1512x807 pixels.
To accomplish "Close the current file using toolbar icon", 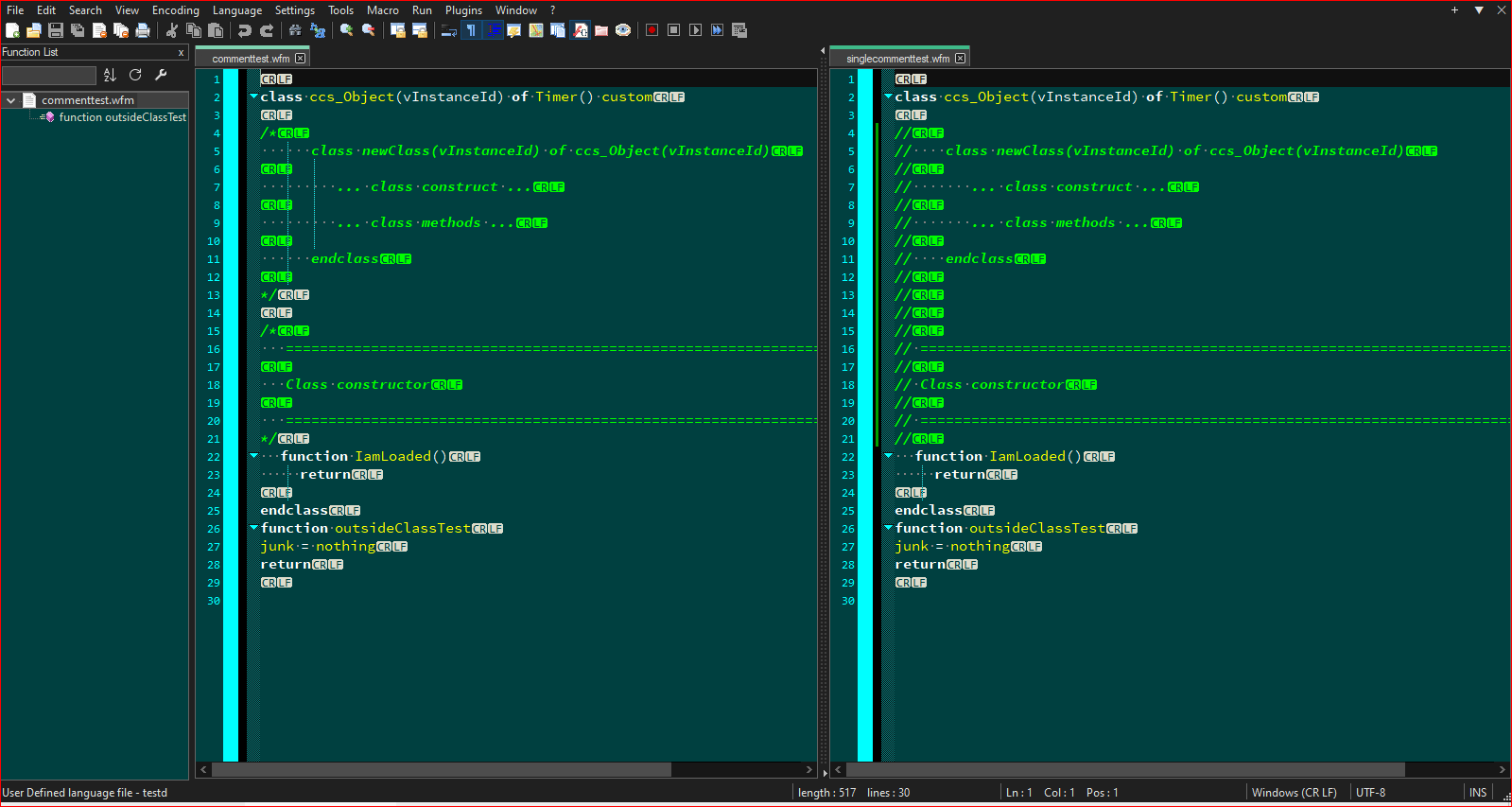I will point(99,30).
